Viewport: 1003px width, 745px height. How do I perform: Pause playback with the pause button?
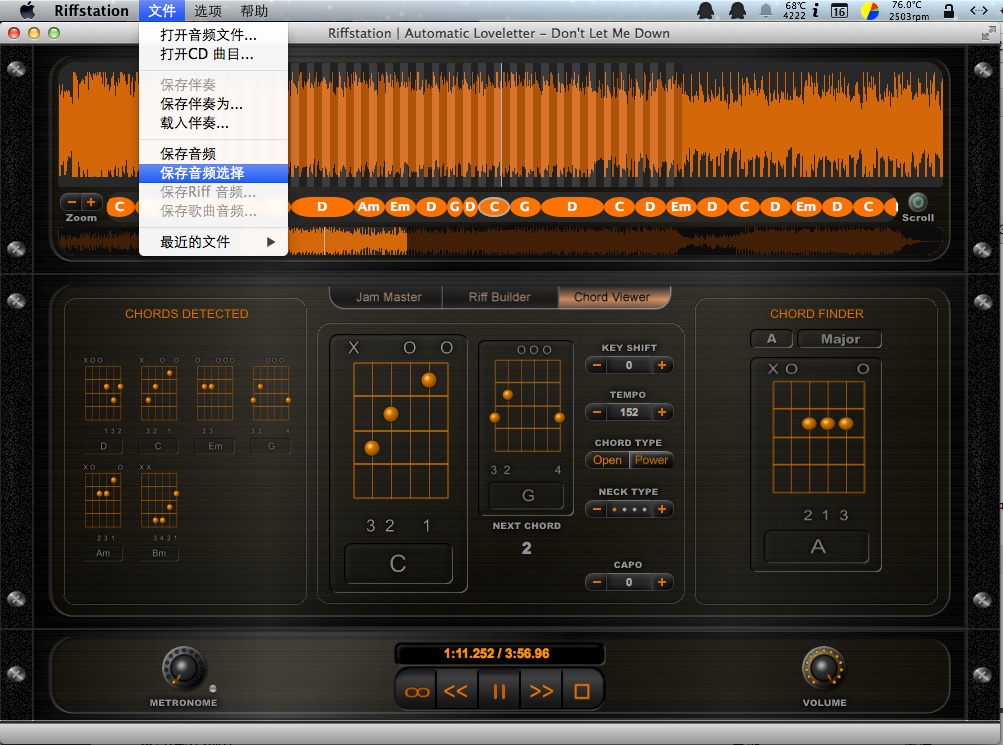[499, 691]
